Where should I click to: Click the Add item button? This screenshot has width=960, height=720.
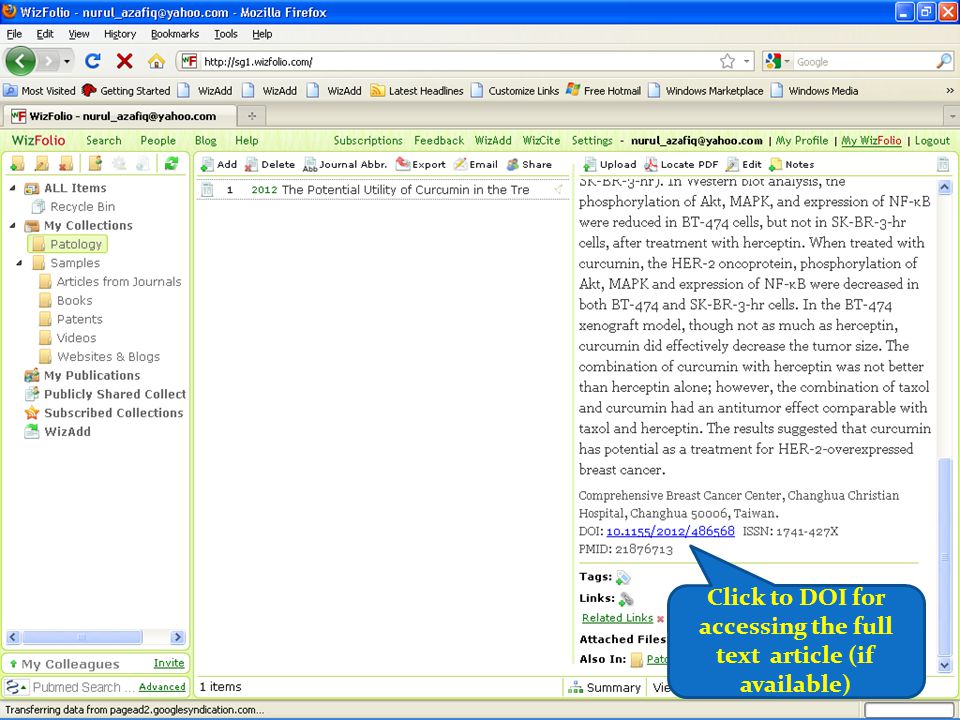[x=219, y=164]
